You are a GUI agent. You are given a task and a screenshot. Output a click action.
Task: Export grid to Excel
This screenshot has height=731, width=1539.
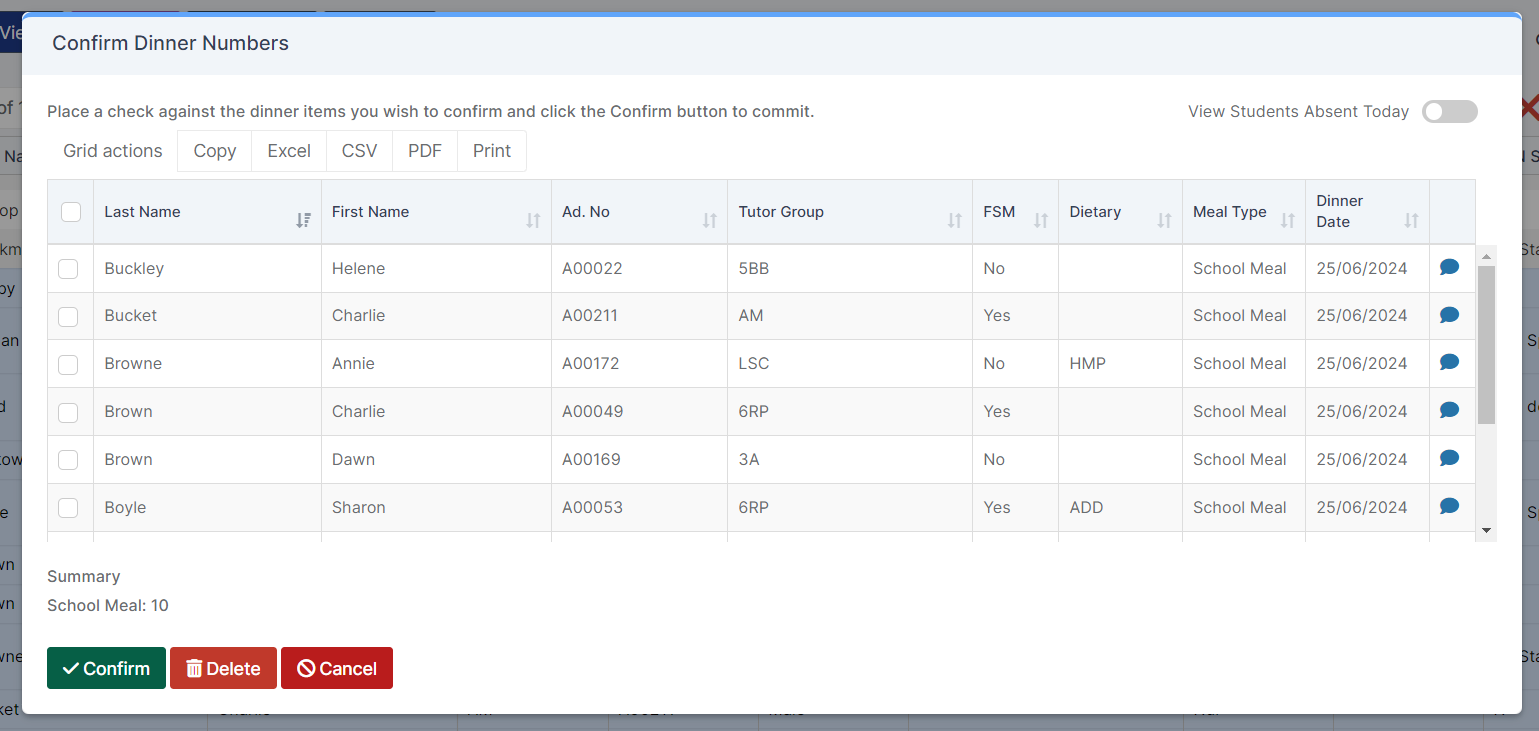pos(289,151)
